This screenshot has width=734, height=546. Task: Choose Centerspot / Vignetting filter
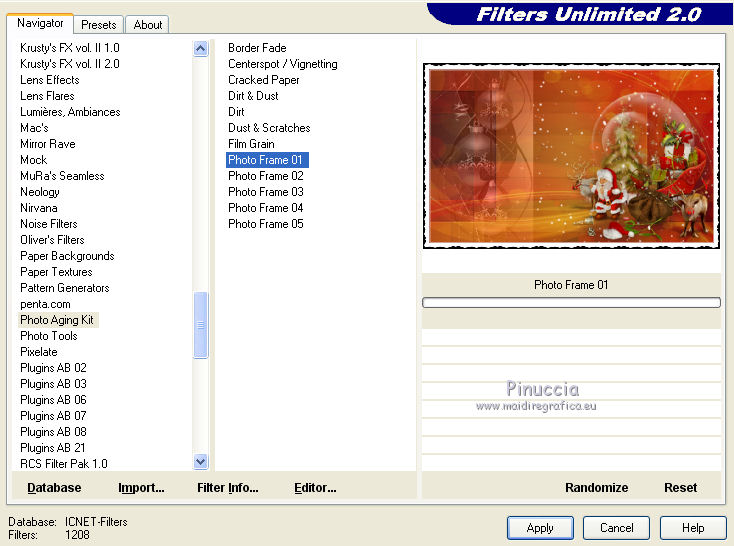click(x=283, y=64)
